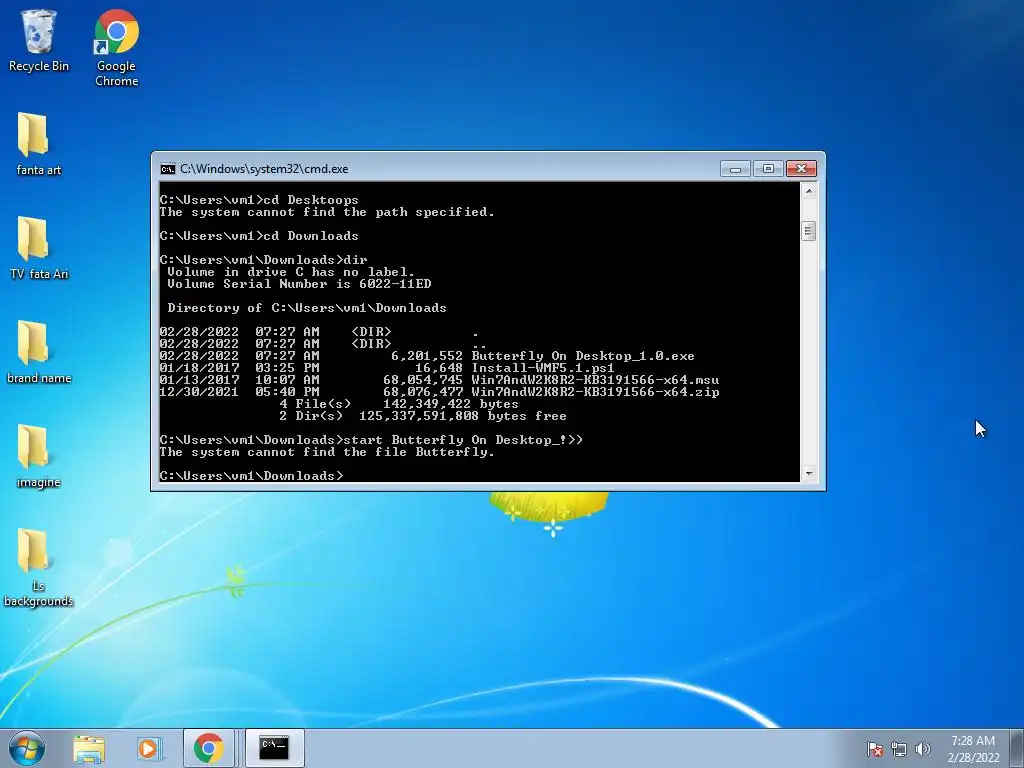
Task: Click the 16,648 file size value
Action: (439, 368)
